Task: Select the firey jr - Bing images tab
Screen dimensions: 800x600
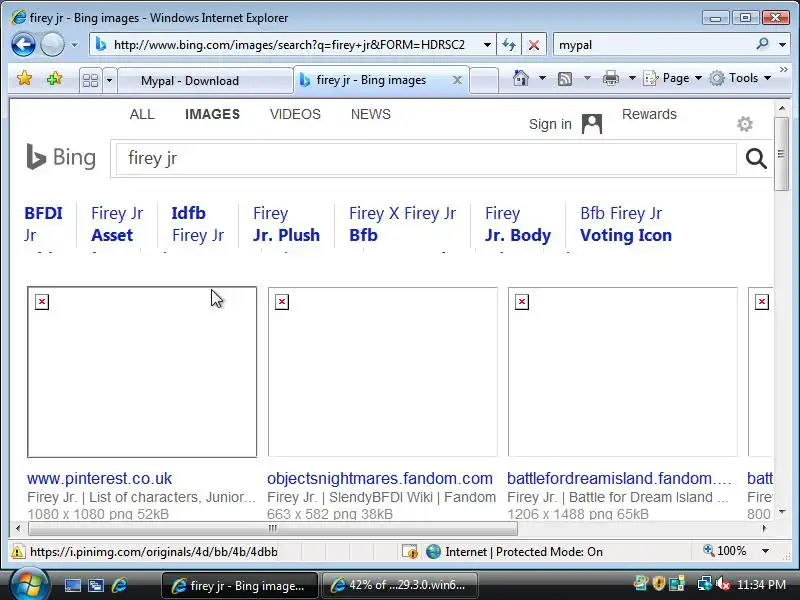Action: coord(371,80)
